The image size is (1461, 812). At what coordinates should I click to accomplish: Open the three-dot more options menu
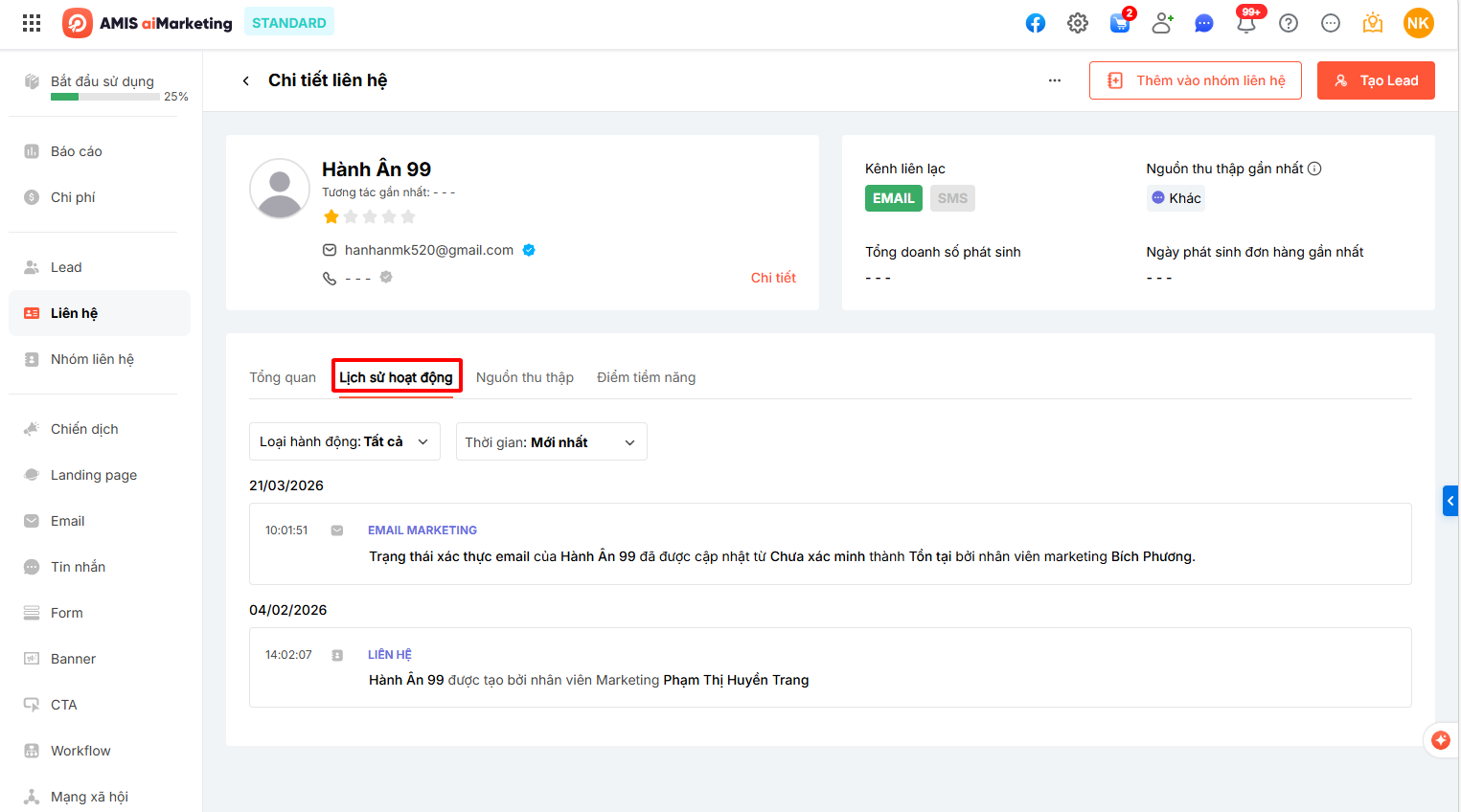pyautogui.click(x=1055, y=80)
